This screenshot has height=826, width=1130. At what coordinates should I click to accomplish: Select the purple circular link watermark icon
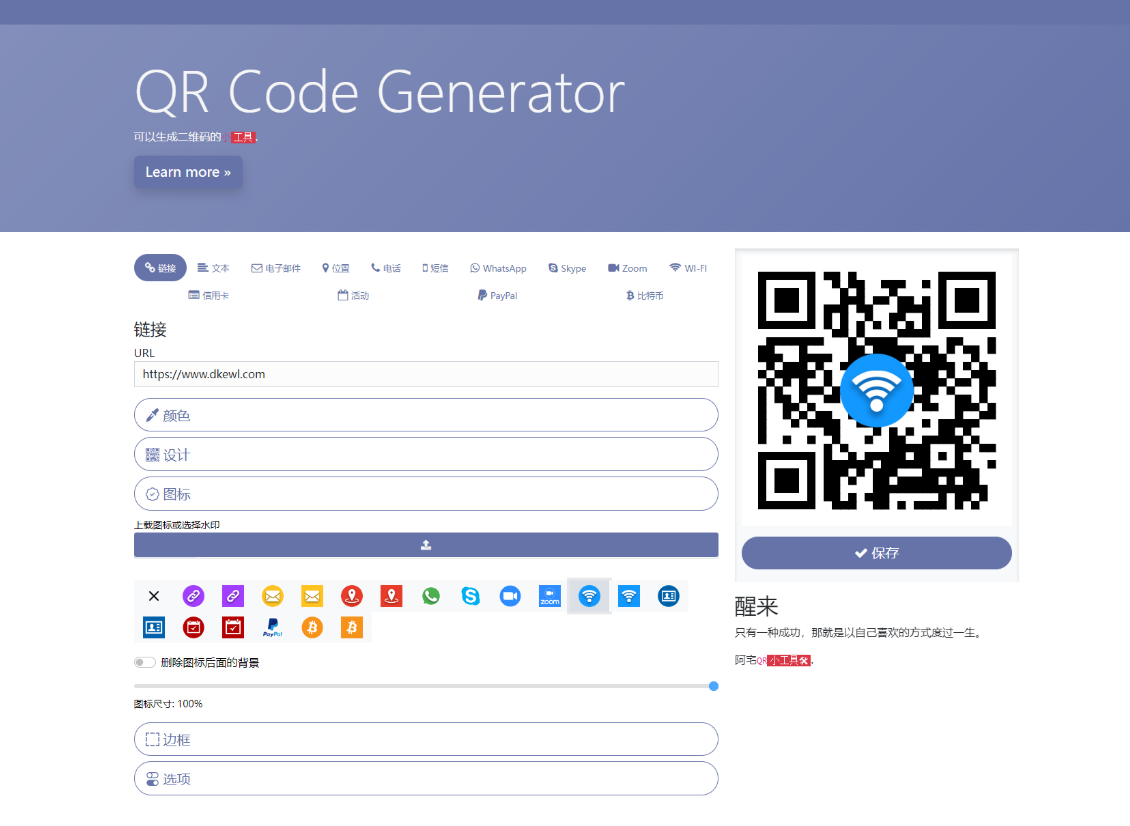tap(193, 596)
